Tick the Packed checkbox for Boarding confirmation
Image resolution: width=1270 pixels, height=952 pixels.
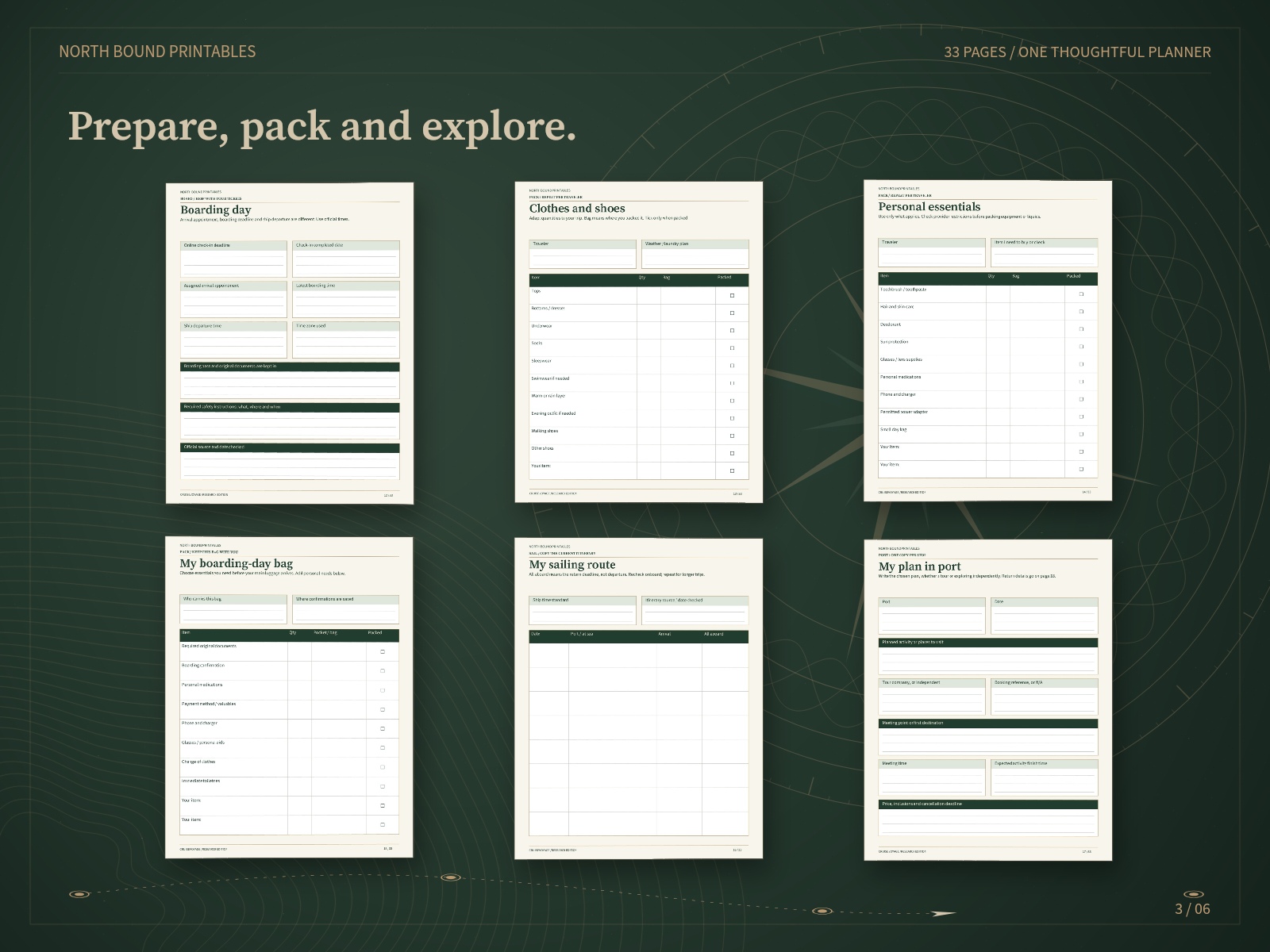pos(383,670)
